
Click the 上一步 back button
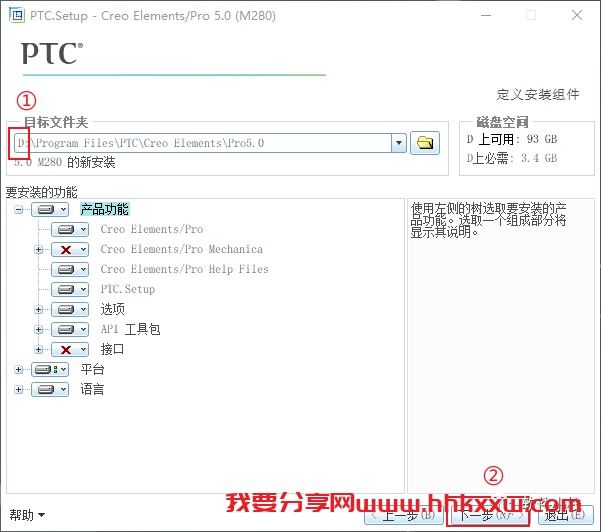(x=404, y=515)
